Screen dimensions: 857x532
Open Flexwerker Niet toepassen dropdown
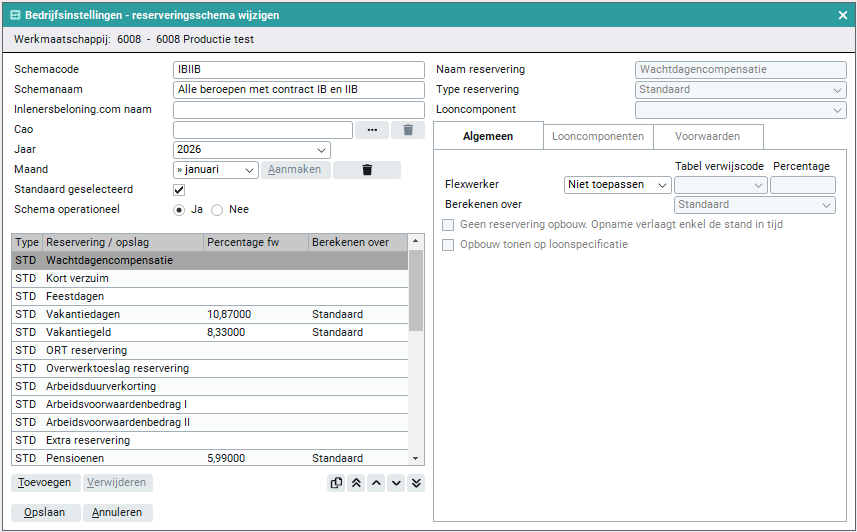coord(618,185)
